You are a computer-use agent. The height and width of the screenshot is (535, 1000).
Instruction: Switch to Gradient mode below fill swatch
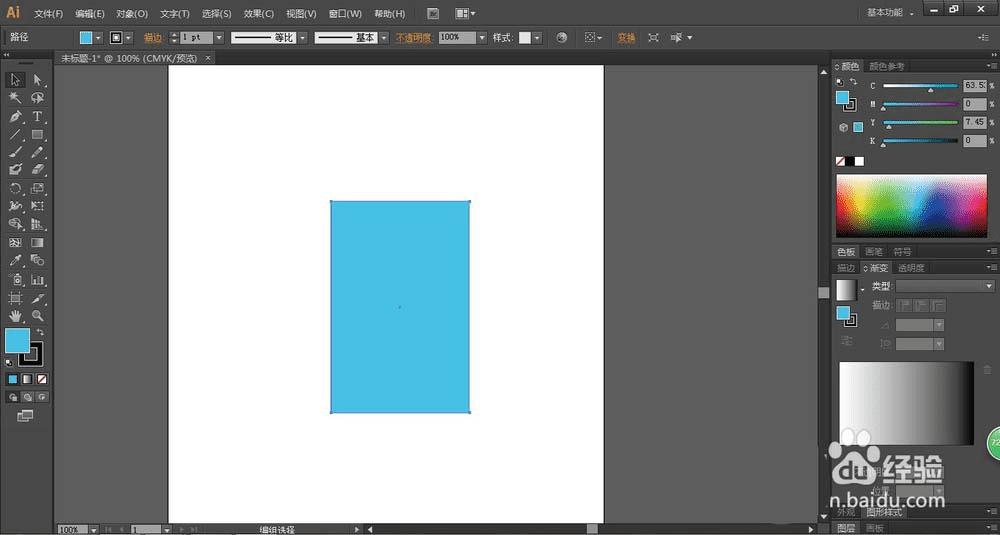pos(27,380)
